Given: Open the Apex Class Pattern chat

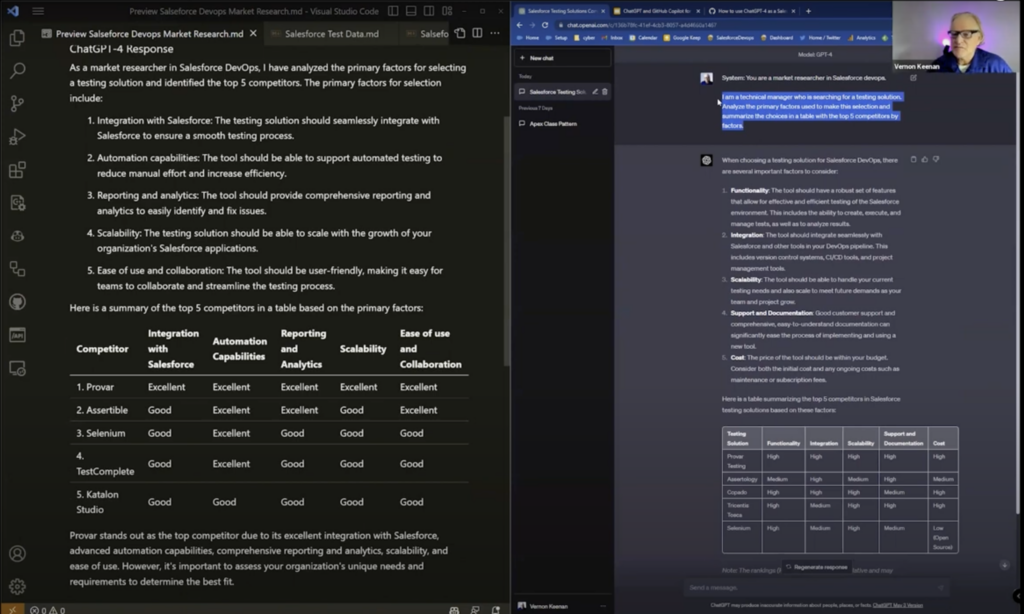Looking at the screenshot, I should (x=562, y=123).
